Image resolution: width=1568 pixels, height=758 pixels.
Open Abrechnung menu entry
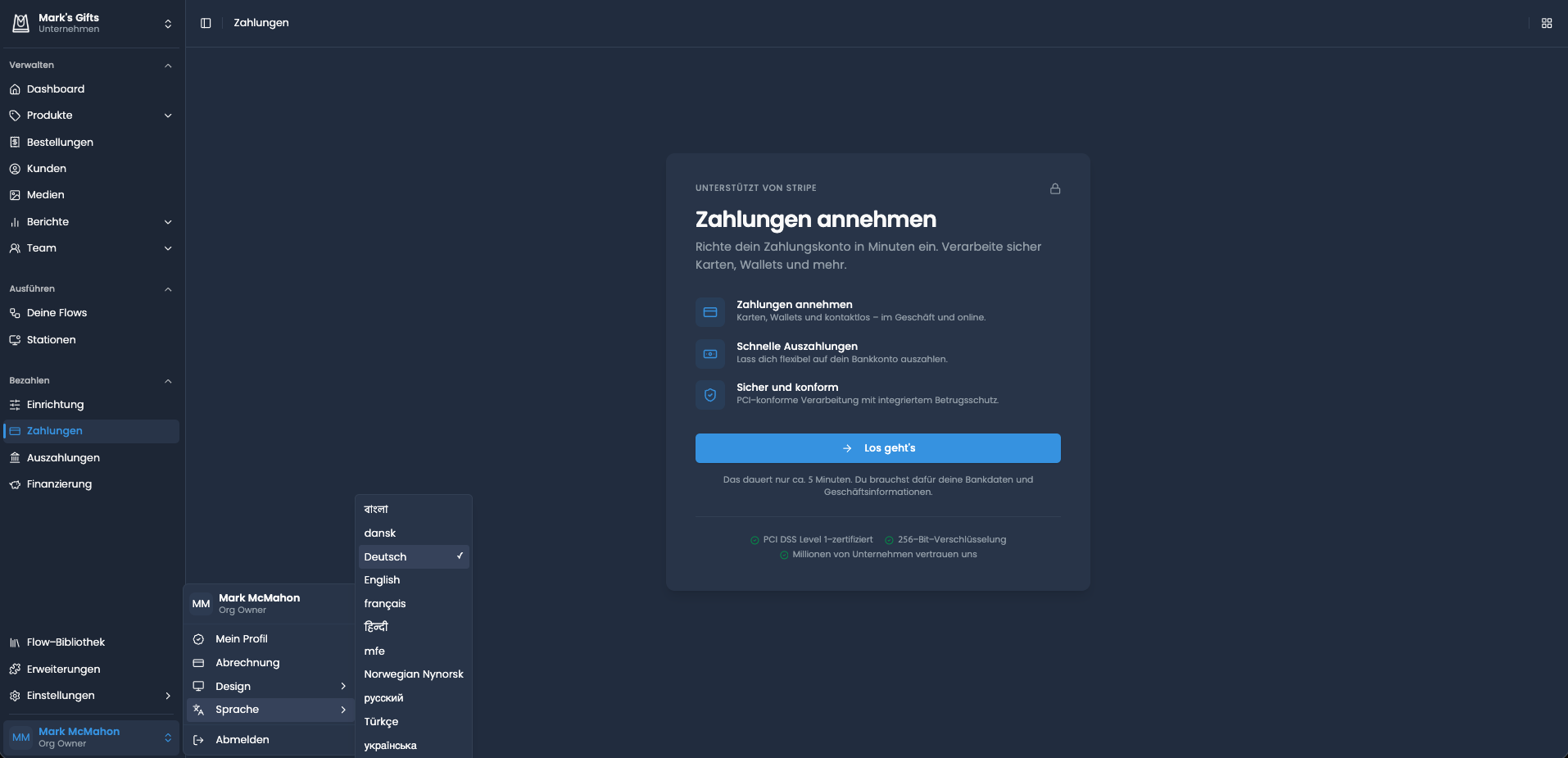click(x=270, y=663)
